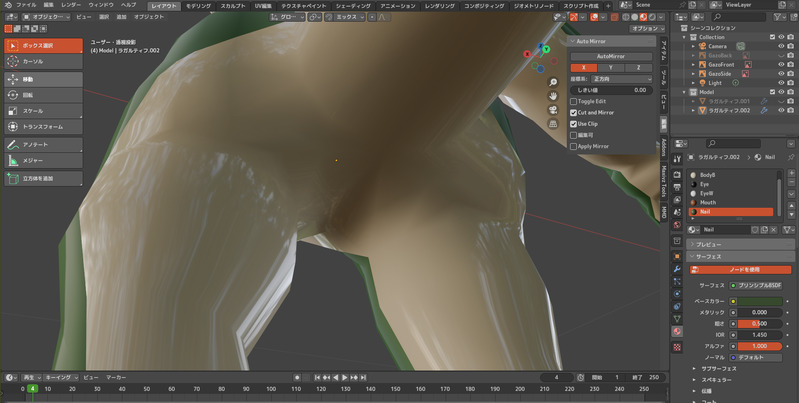Viewport: 799px width, 403px height.
Task: Hide the Light object with its eye icon
Action: tap(781, 83)
